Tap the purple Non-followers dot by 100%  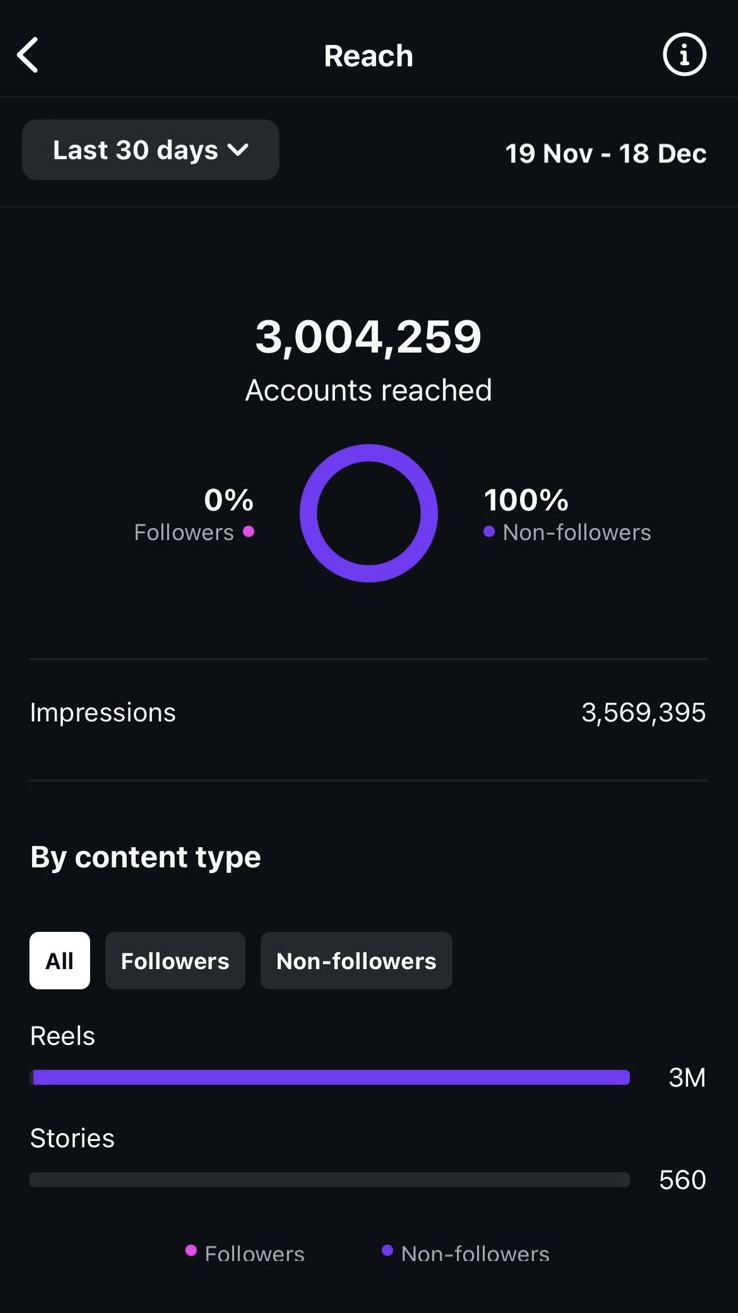[489, 532]
